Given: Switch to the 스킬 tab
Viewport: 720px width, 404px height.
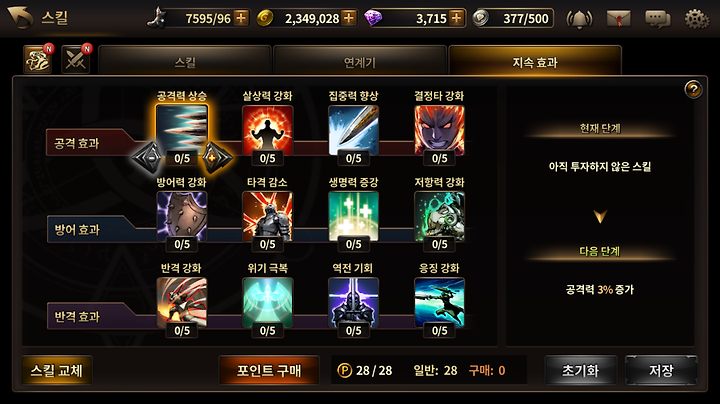Looking at the screenshot, I should (185, 60).
